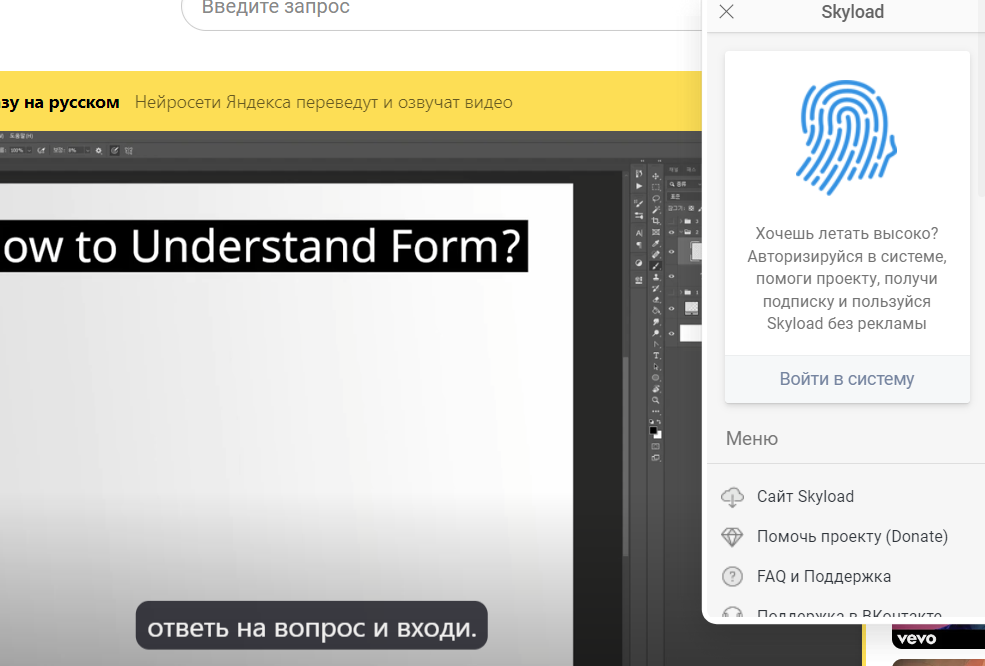Hide the white-thumbnail layer via its eye icon
The height and width of the screenshot is (666, 985).
click(x=672, y=334)
